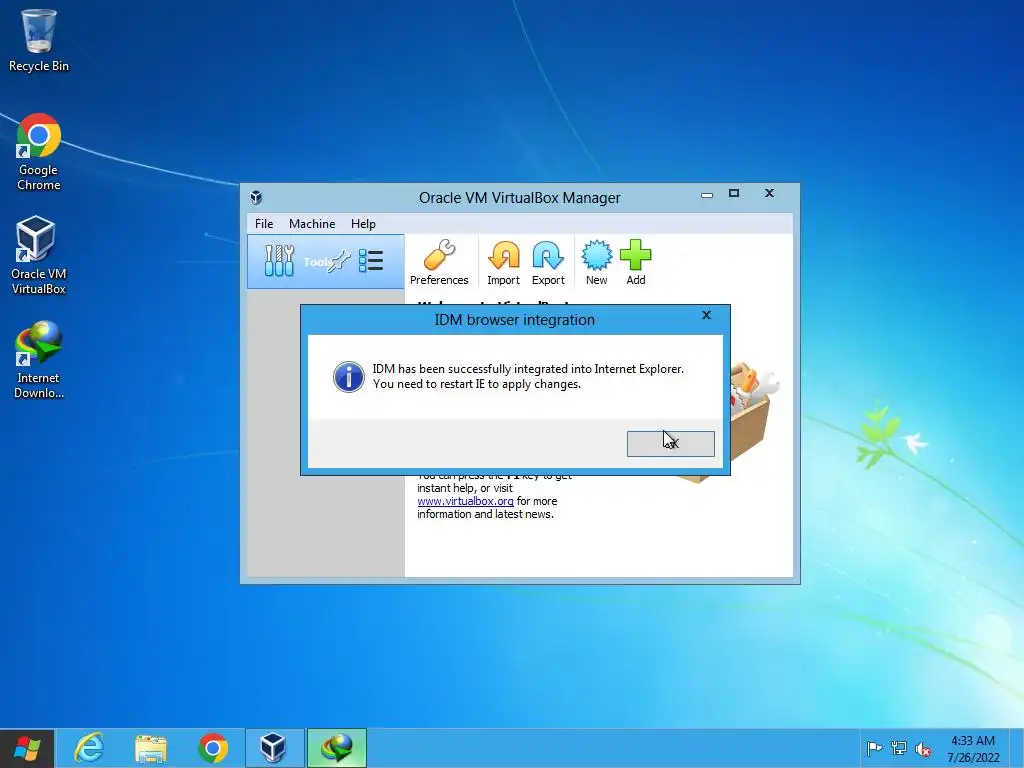
Task: Click the Import appliance icon
Action: 504,263
